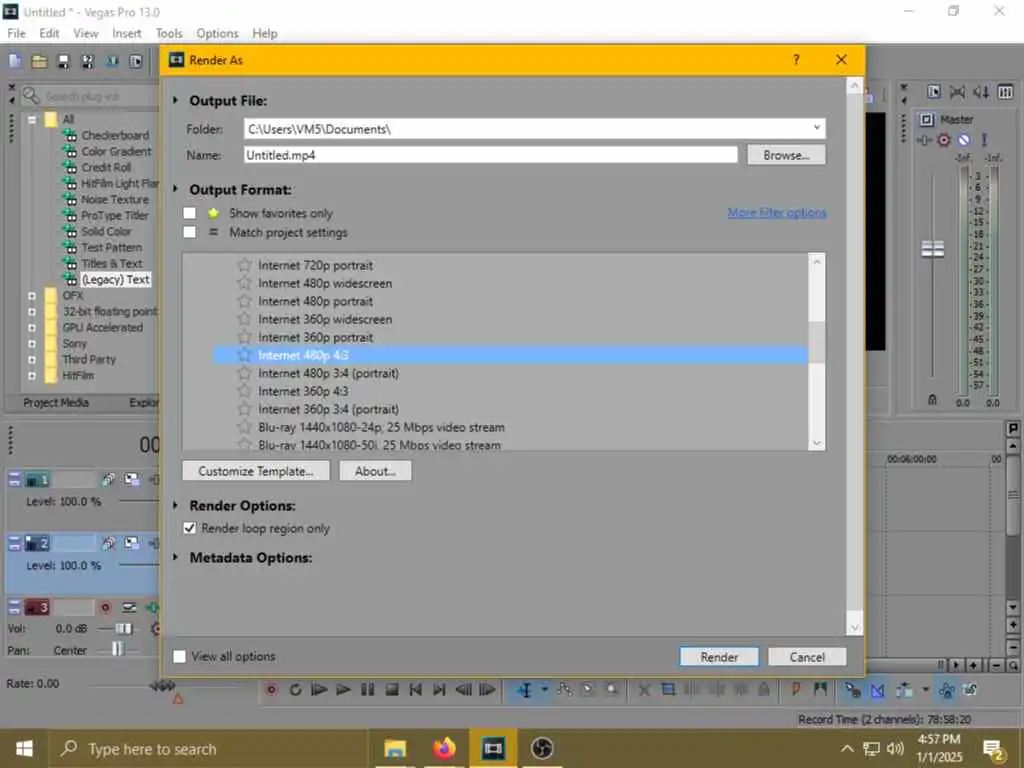This screenshot has height=768, width=1024.
Task: Click Customize Template... button
Action: point(255,471)
